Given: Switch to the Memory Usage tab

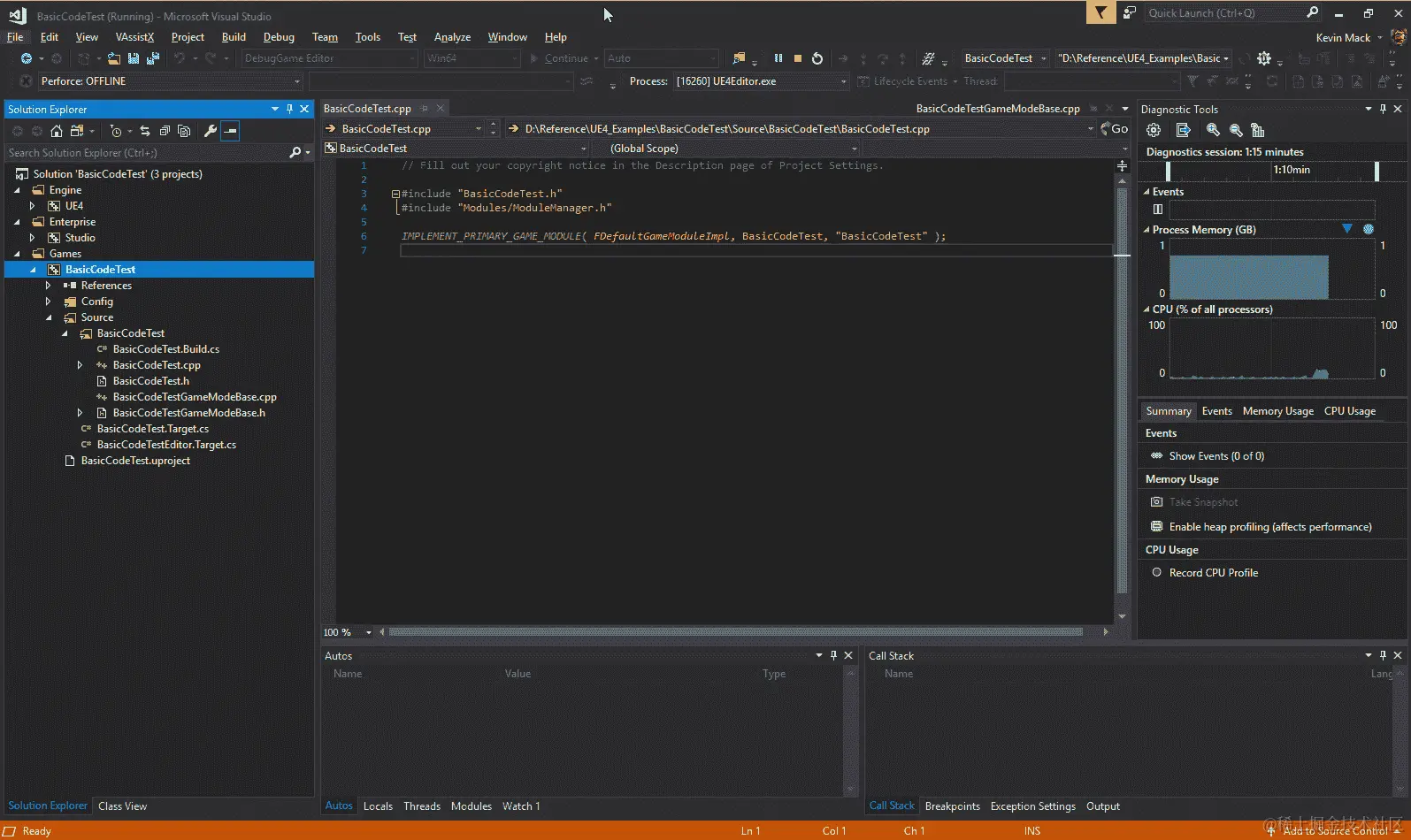Looking at the screenshot, I should pos(1277,411).
